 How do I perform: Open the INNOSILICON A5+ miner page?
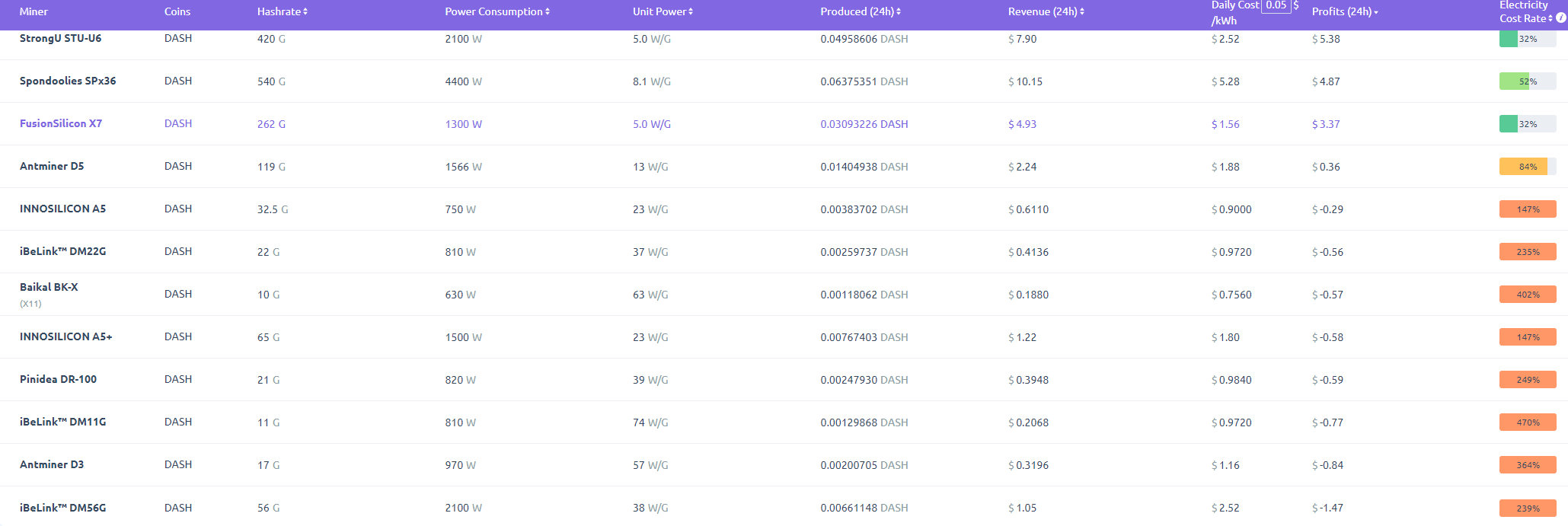point(66,336)
